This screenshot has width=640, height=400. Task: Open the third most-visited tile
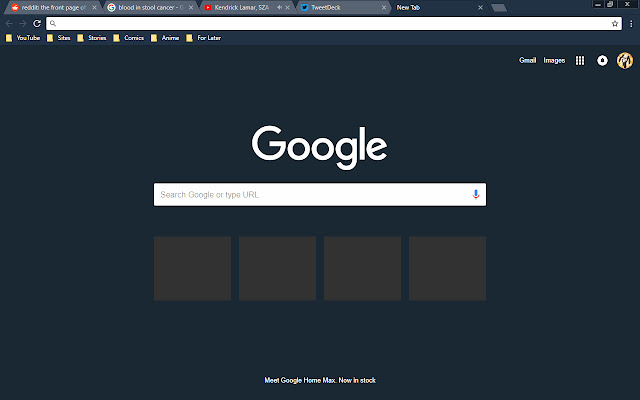tap(362, 268)
